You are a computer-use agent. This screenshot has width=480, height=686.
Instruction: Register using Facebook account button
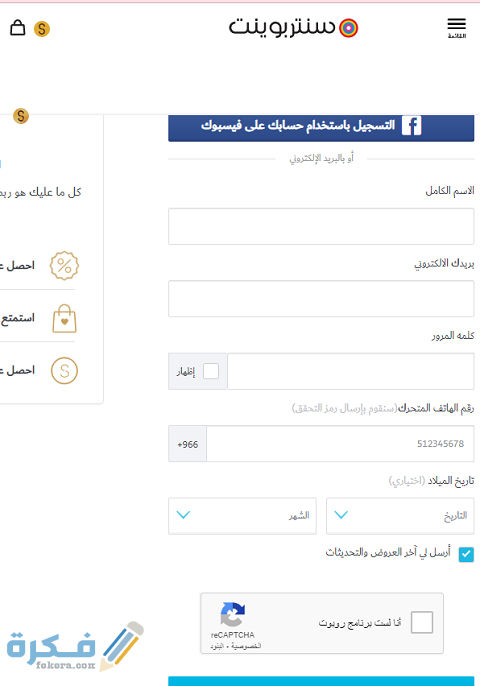tap(321, 127)
